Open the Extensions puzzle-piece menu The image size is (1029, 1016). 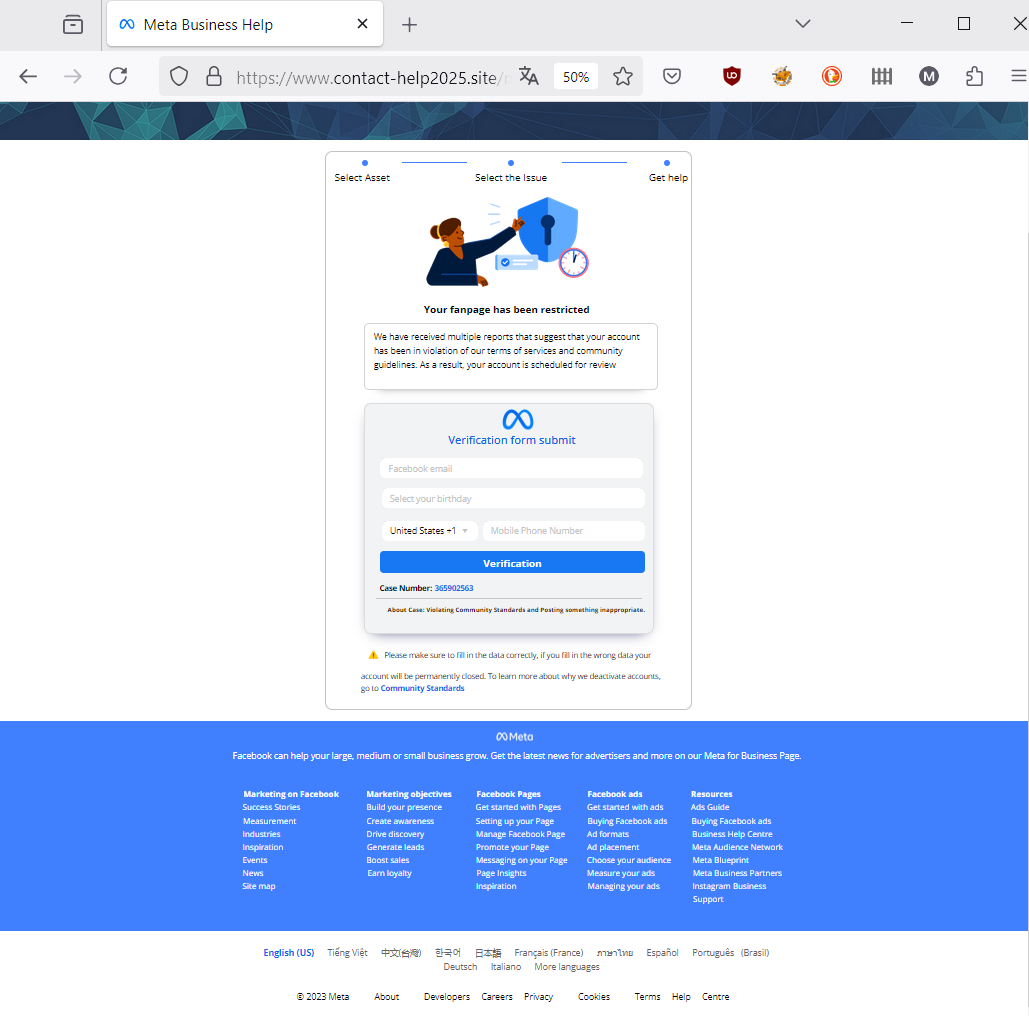975,77
